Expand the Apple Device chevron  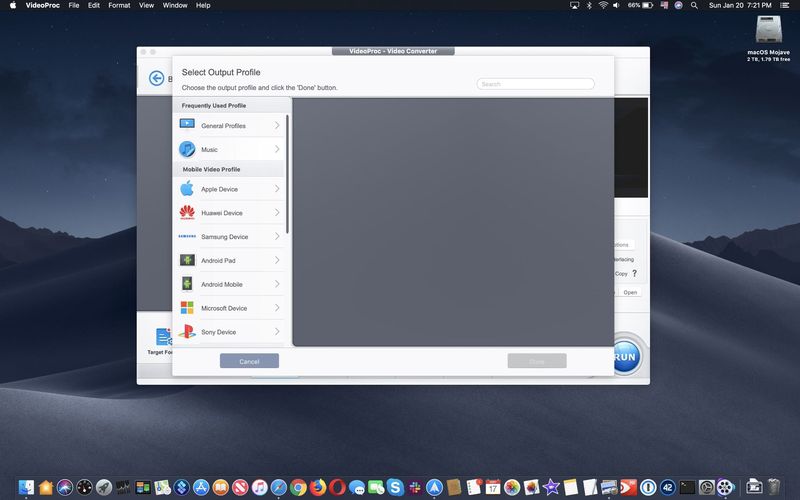[x=277, y=189]
